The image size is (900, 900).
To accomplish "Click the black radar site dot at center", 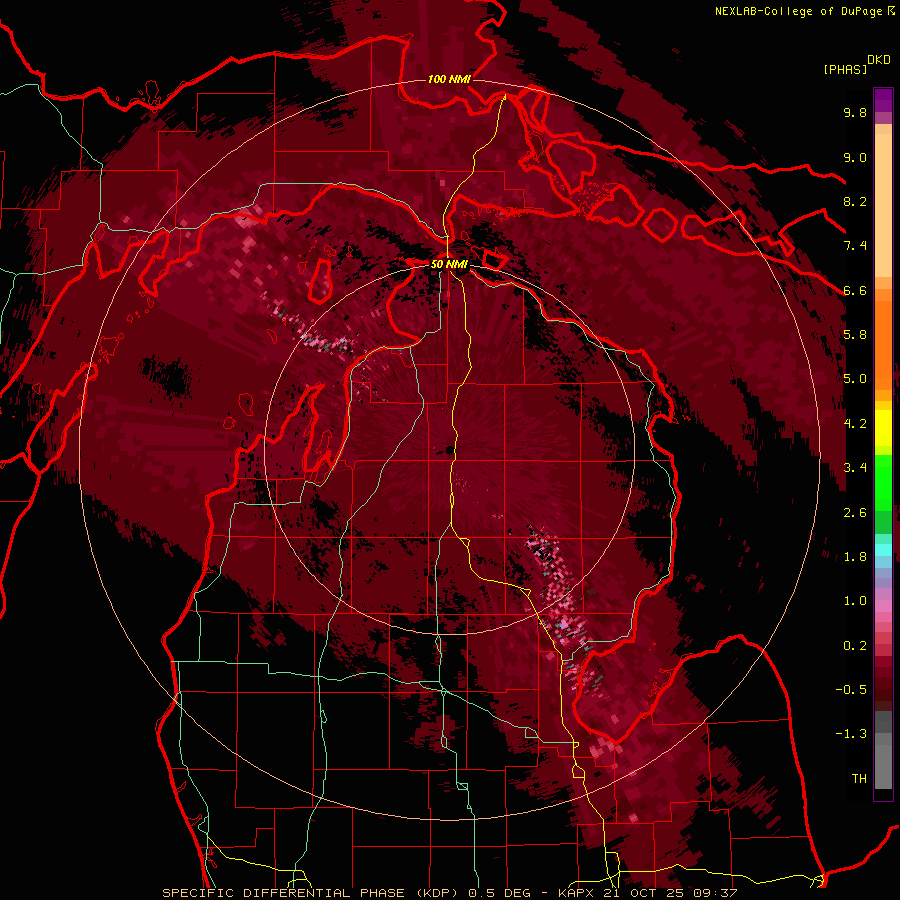I will tap(449, 451).
